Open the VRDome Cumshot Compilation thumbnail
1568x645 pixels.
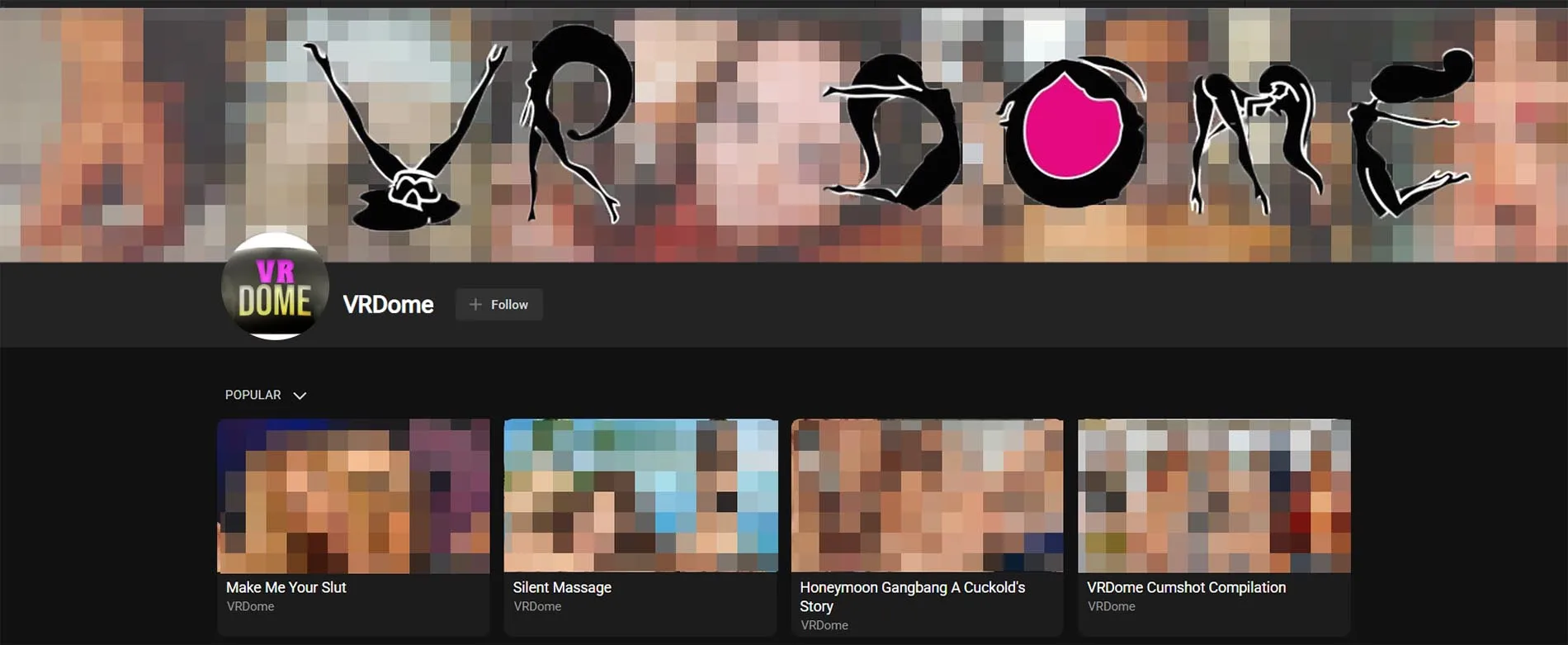tap(1214, 496)
